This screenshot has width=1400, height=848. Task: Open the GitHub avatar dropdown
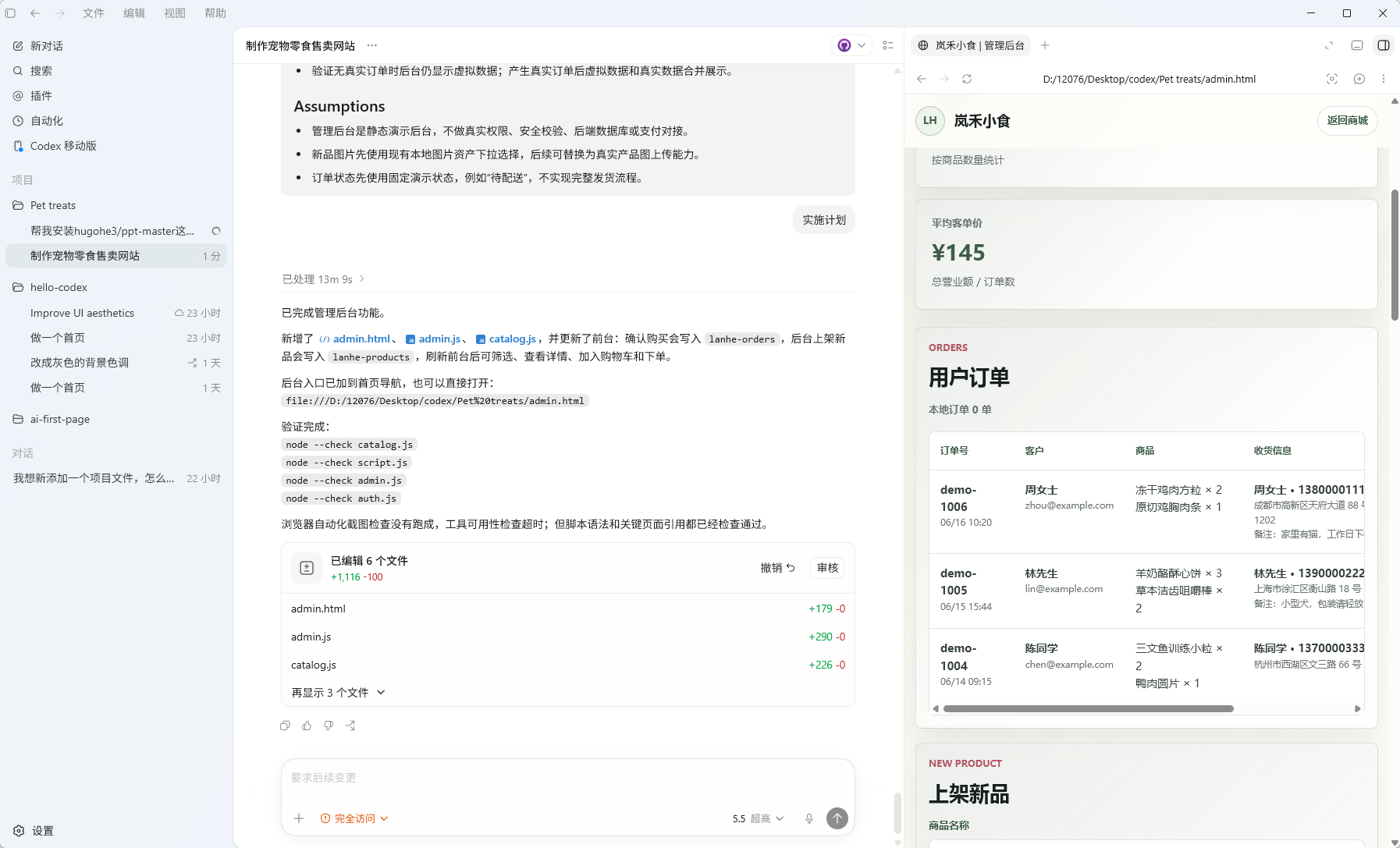coord(851,45)
